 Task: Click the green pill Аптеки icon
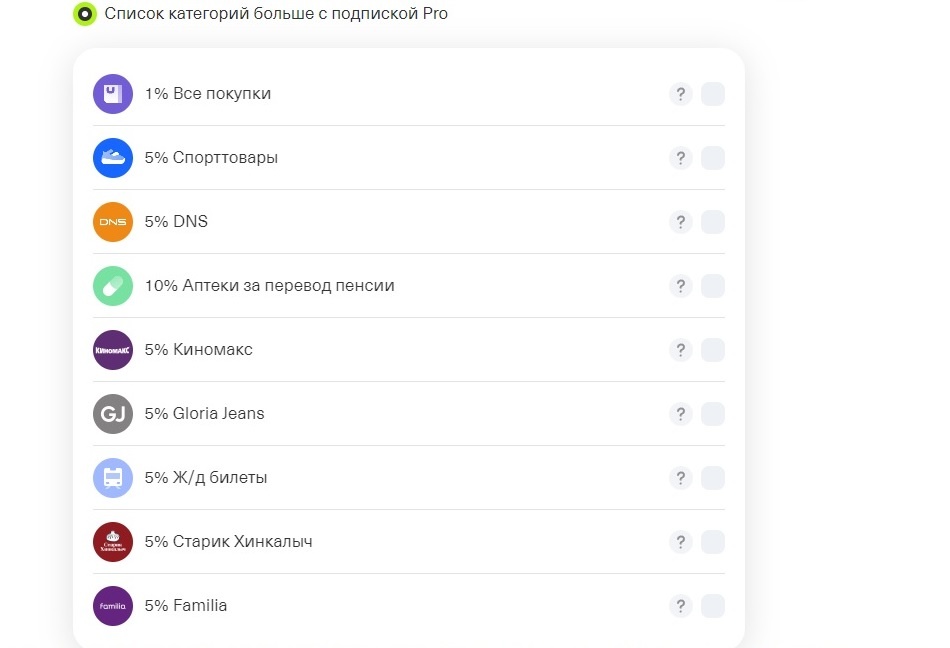(113, 286)
